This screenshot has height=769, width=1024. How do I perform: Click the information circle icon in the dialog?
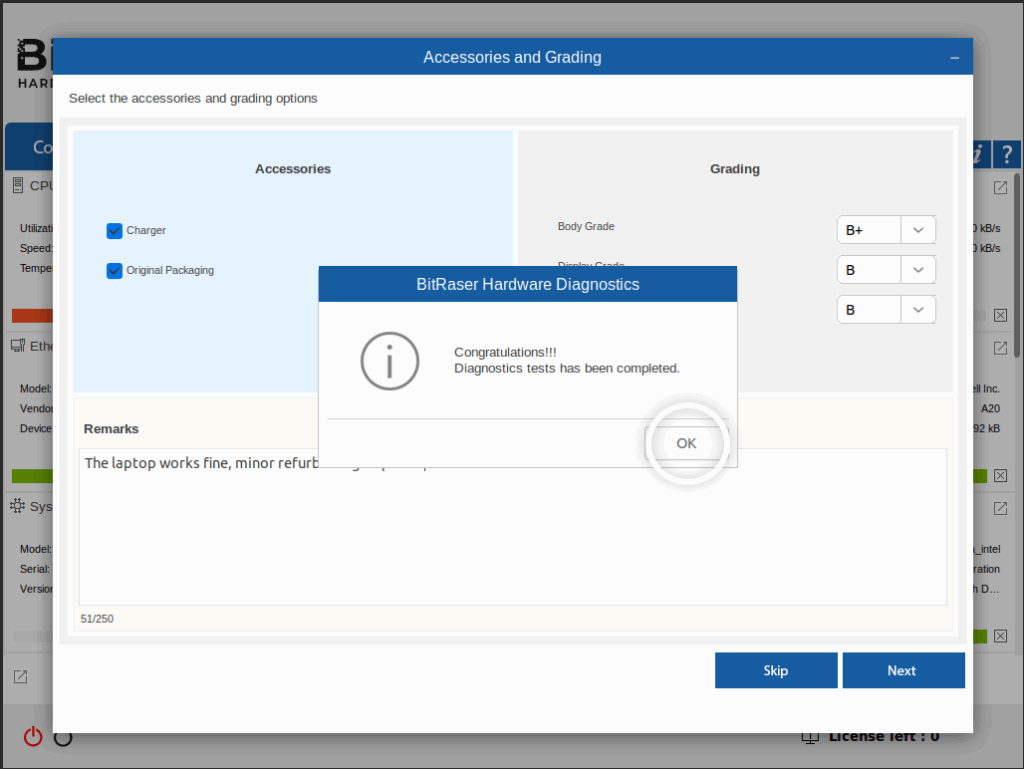coord(390,361)
